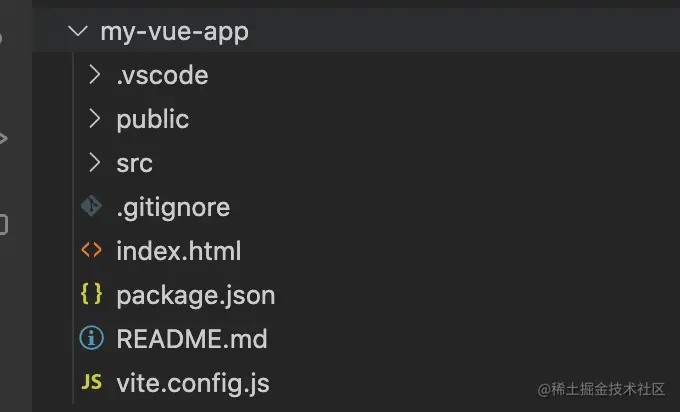Screen dimensions: 680x412
Task: Select the .vscode folder label
Action: click(162, 75)
